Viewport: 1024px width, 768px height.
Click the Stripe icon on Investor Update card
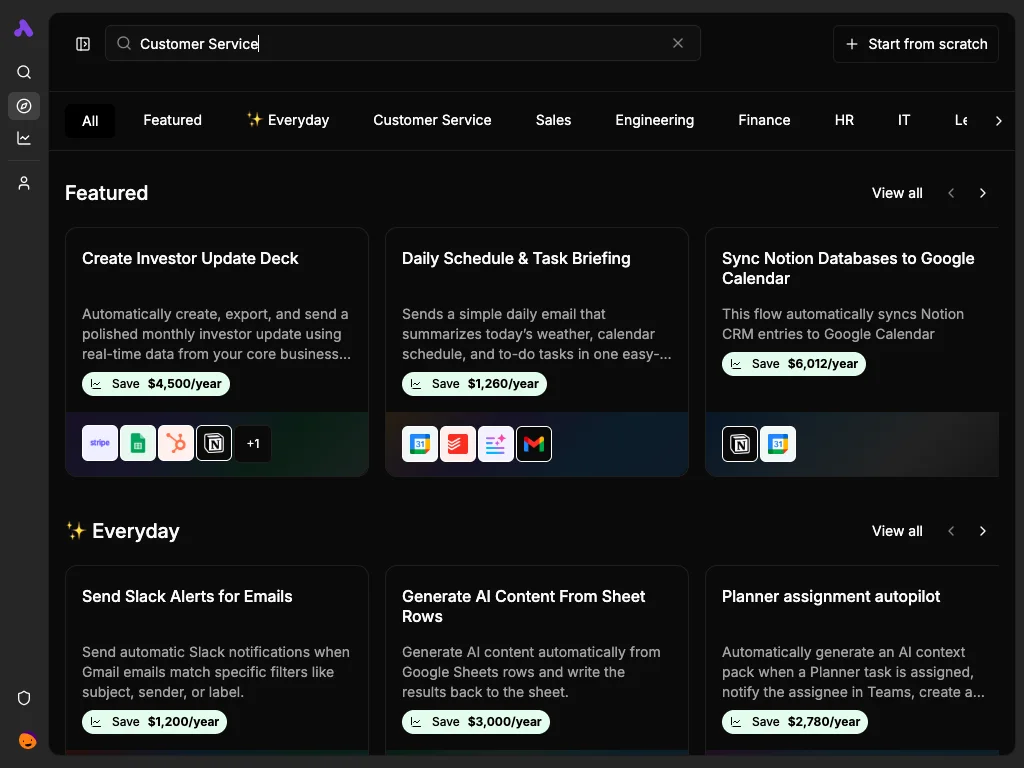100,443
